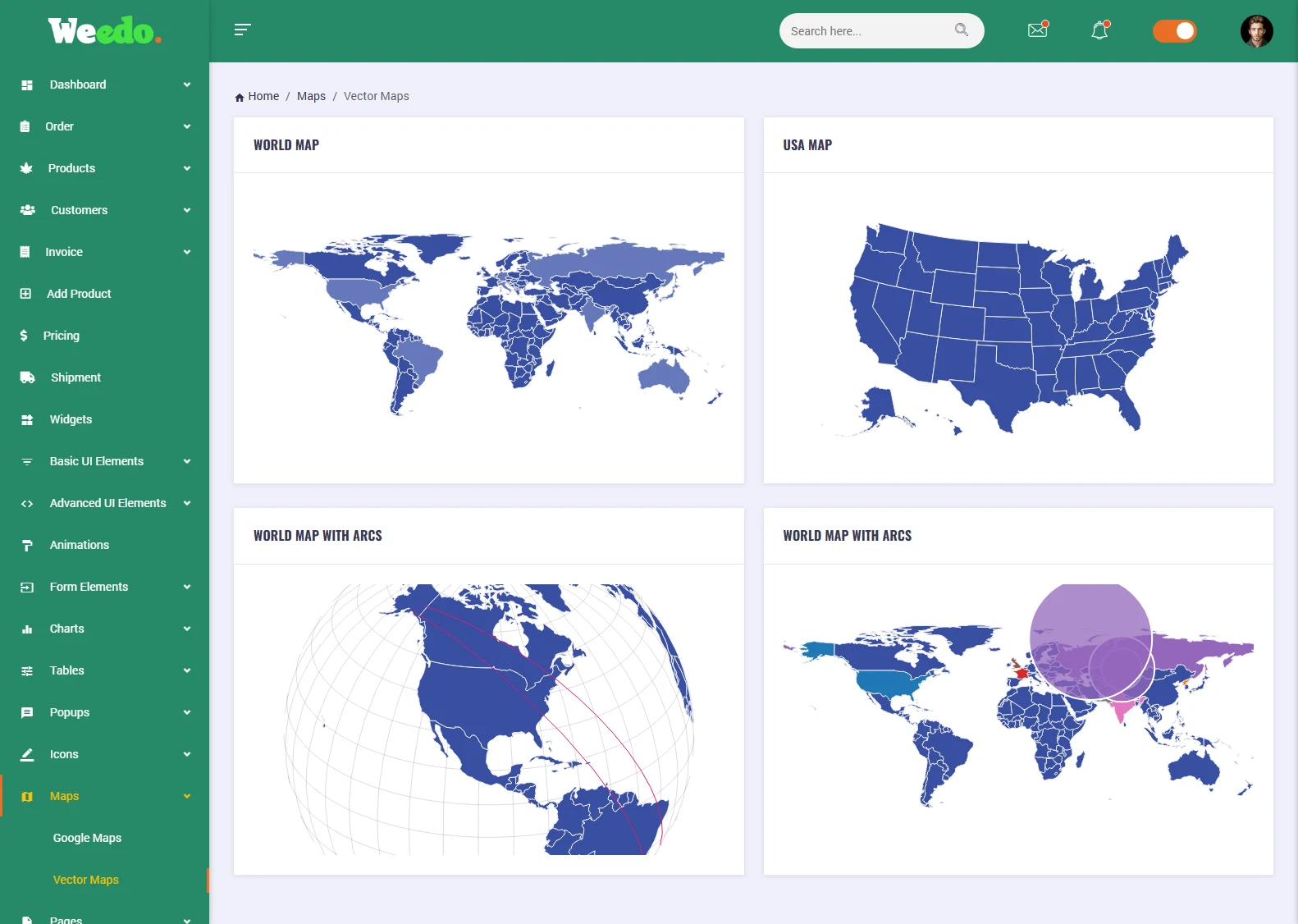
Task: Click the Pricing dollar icon
Action: [24, 336]
